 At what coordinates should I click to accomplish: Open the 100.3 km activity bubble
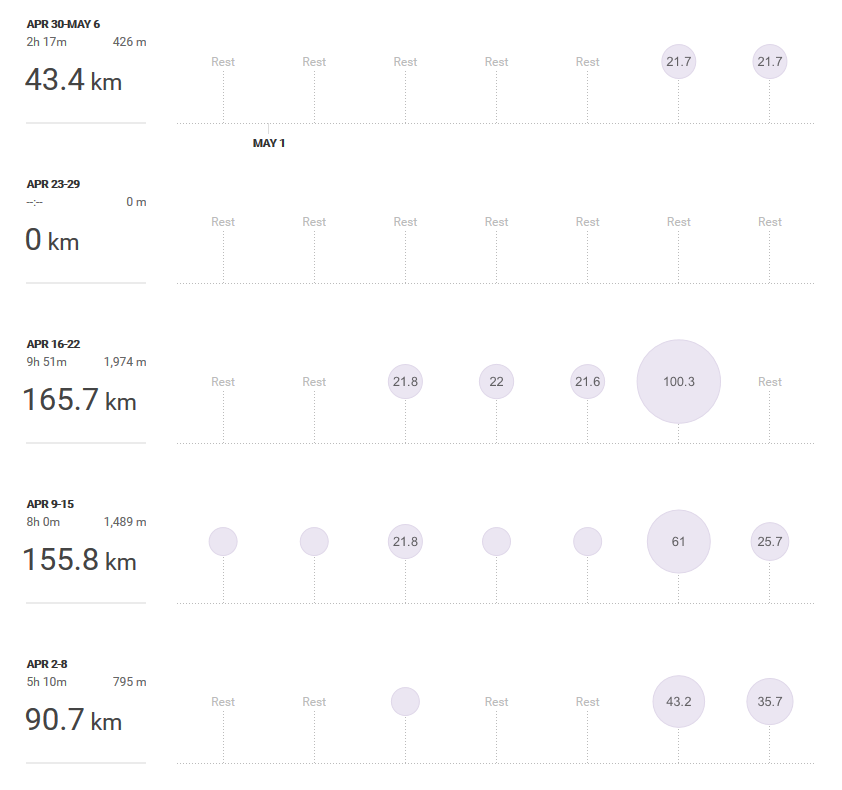[x=678, y=382]
